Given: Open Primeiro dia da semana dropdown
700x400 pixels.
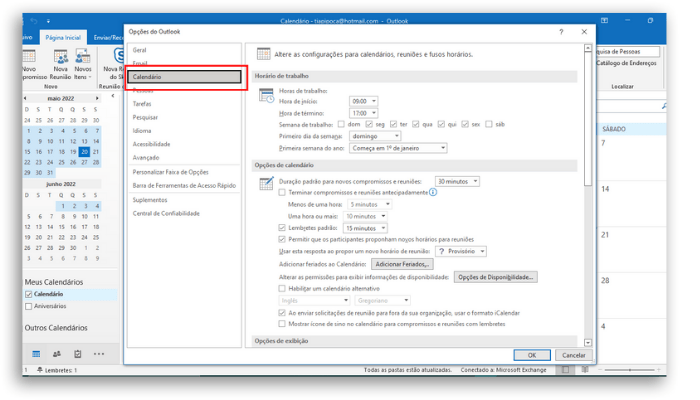Looking at the screenshot, I should [375, 136].
